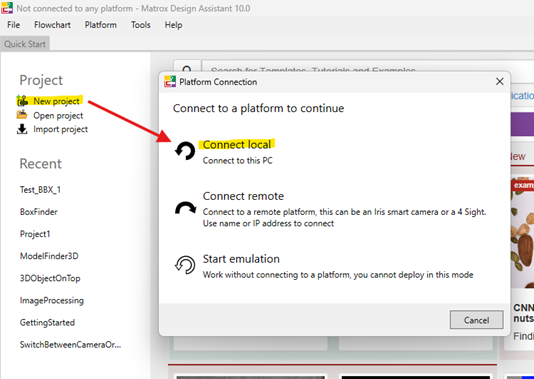534x379 pixels.
Task: Cancel the Platform Connection dialog
Action: (476, 320)
